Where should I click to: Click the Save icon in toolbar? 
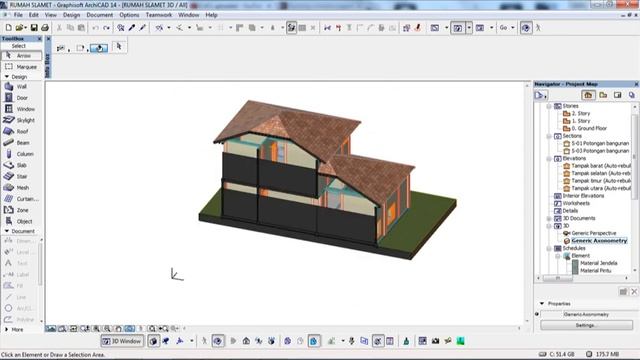pos(34,28)
